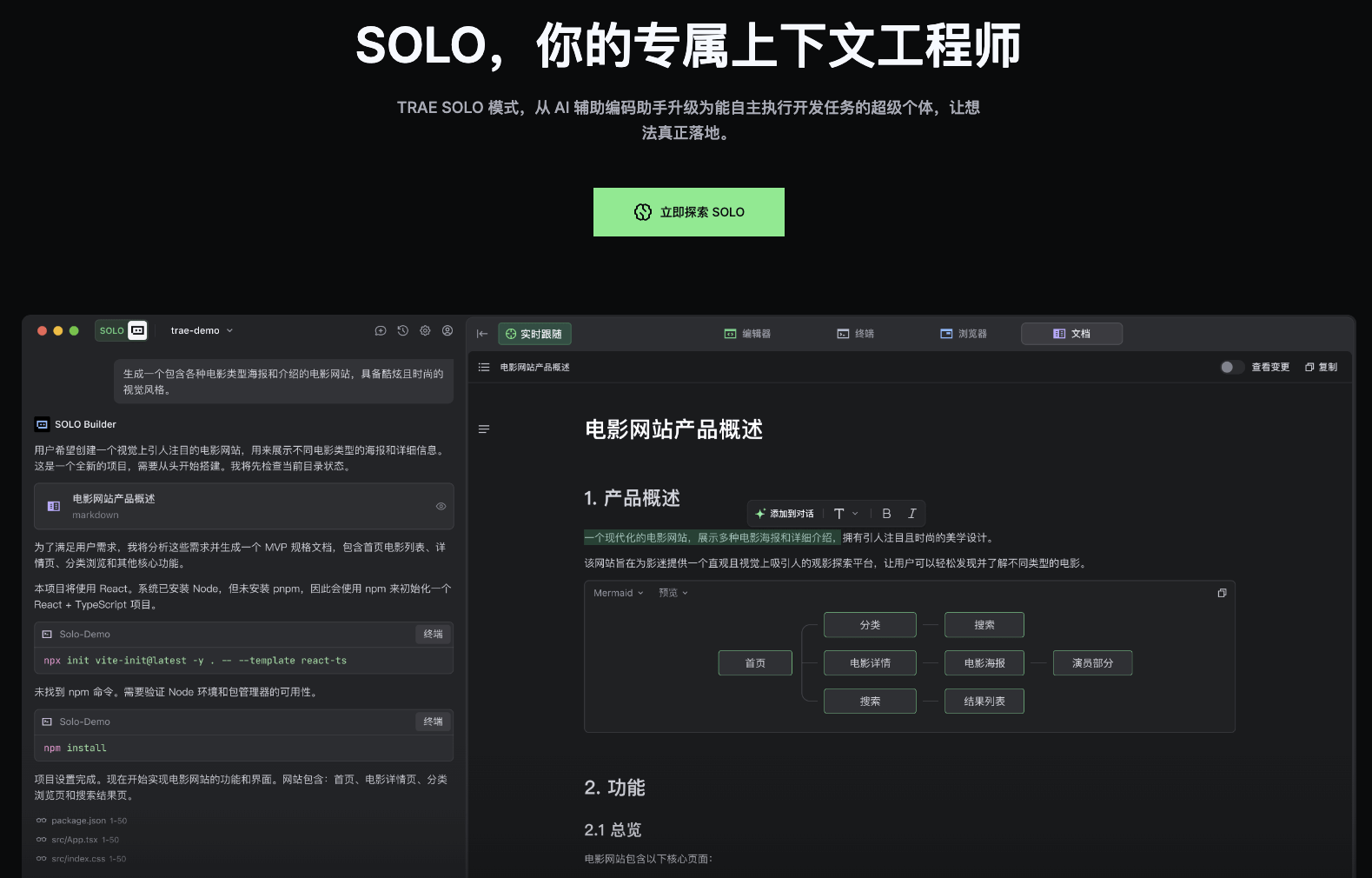
Task: Switch to the 浏览器 tab
Action: pos(964,334)
